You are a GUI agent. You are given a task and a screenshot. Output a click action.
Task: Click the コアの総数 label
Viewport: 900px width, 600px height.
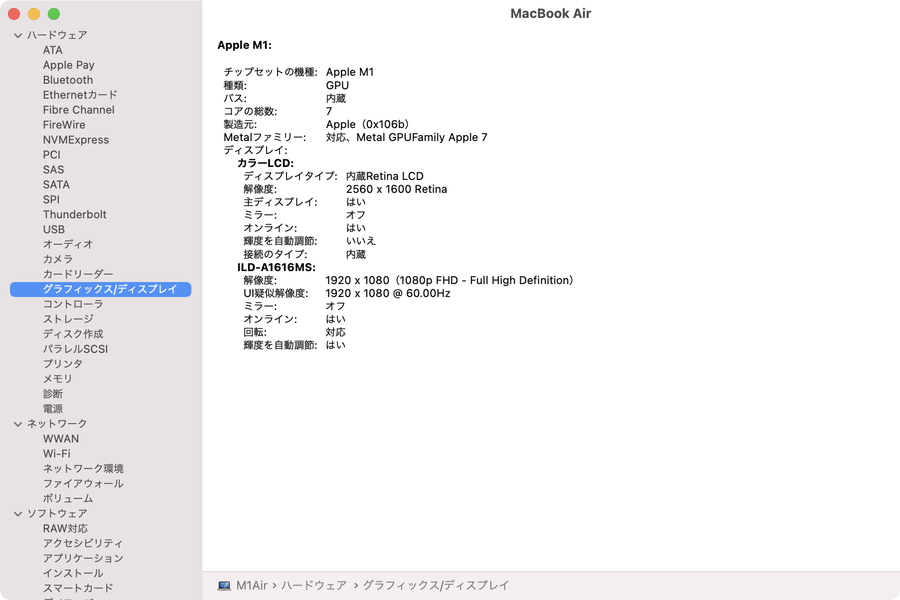point(250,111)
